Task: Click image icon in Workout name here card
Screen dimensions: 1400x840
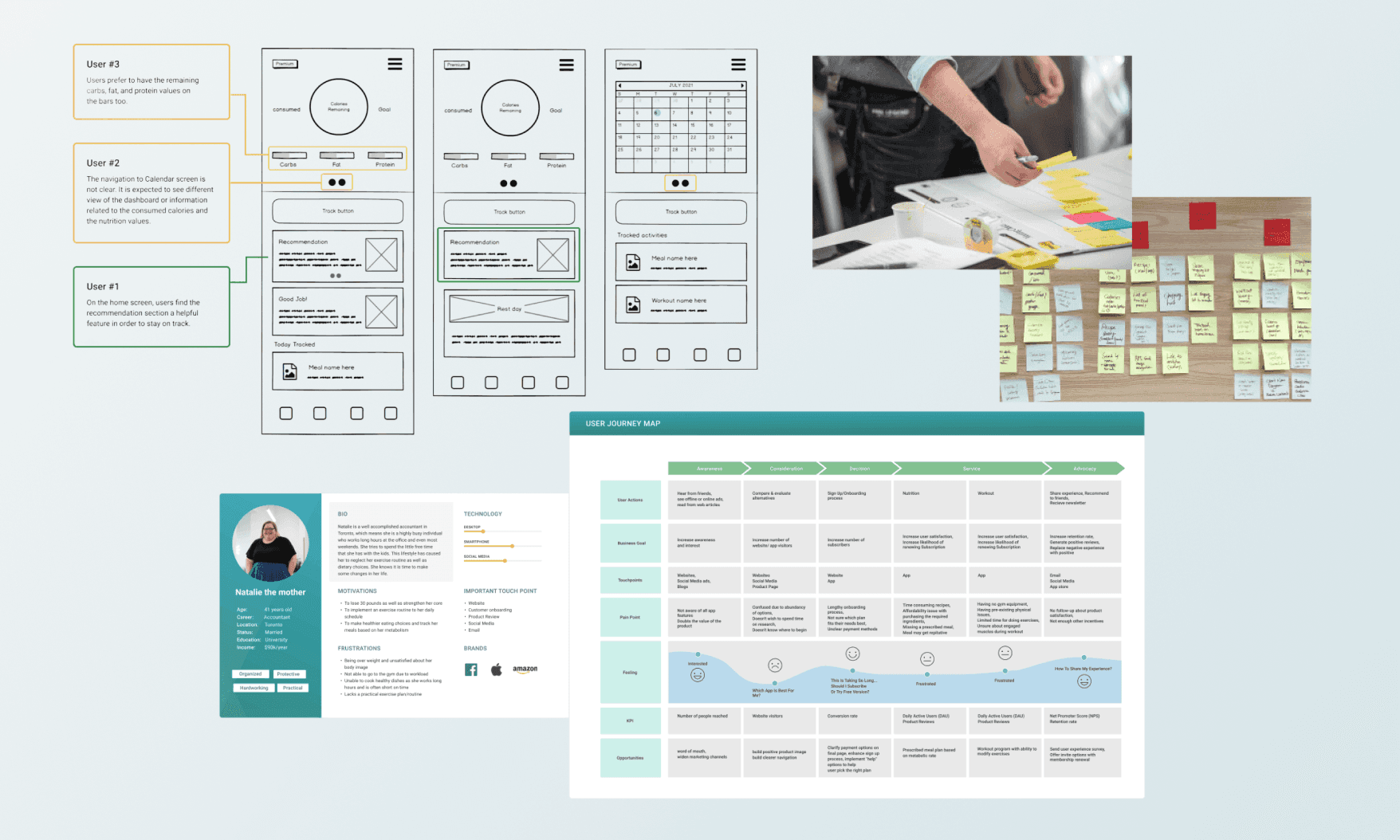Action: 633,304
